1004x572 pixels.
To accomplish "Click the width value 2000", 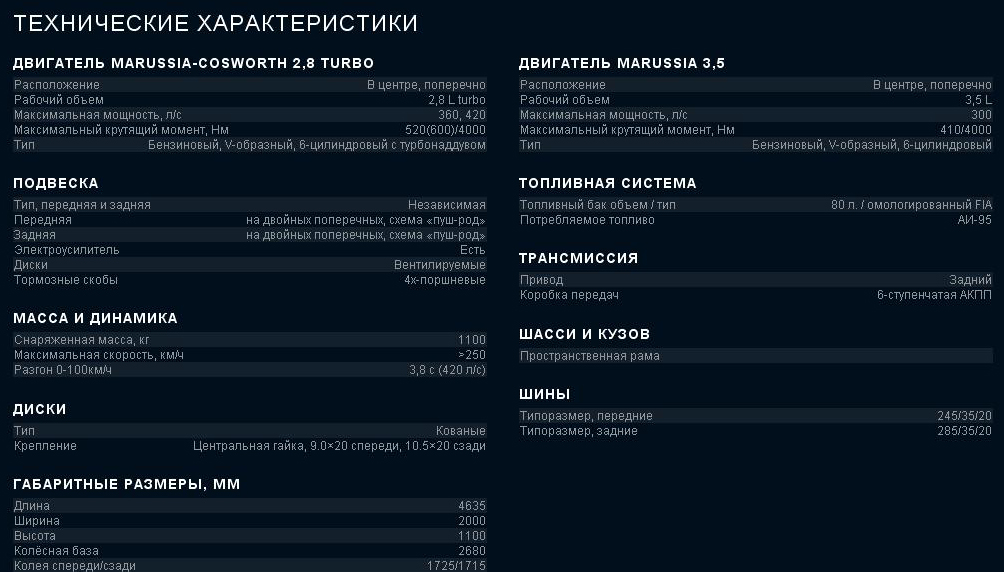I will pyautogui.click(x=472, y=521).
